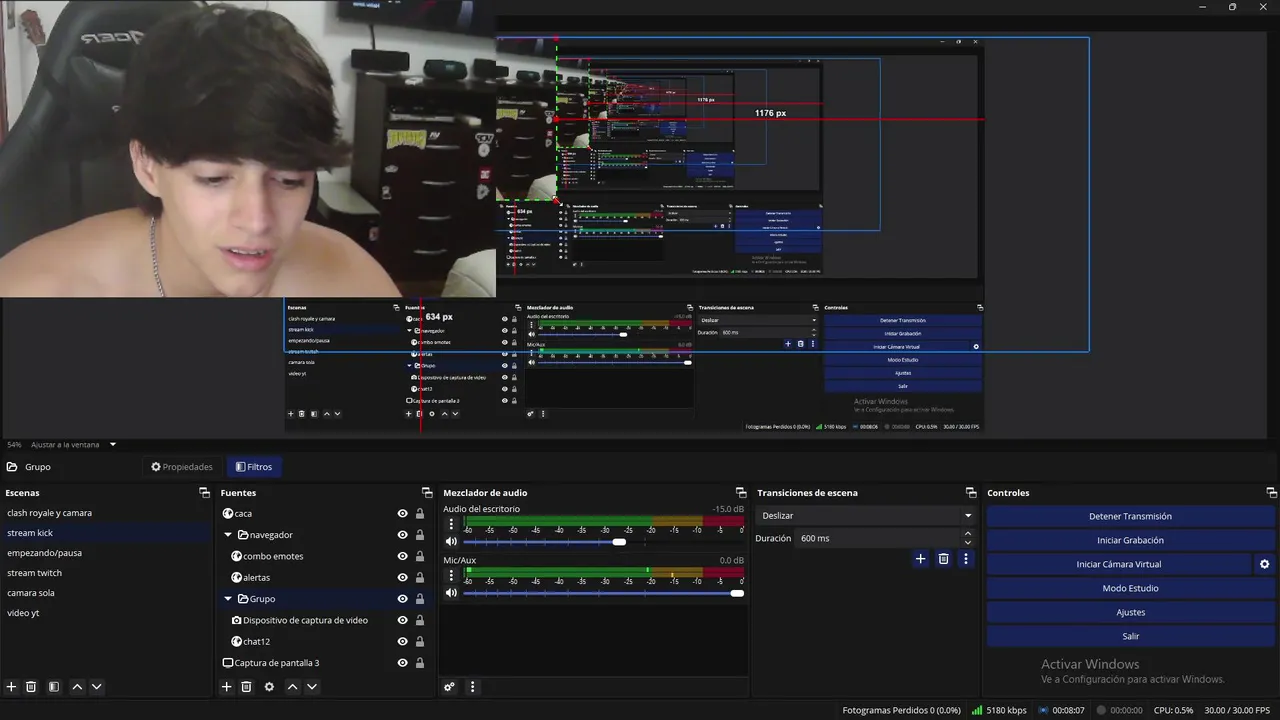
Task: Add a scene transition plus icon
Action: coord(920,559)
